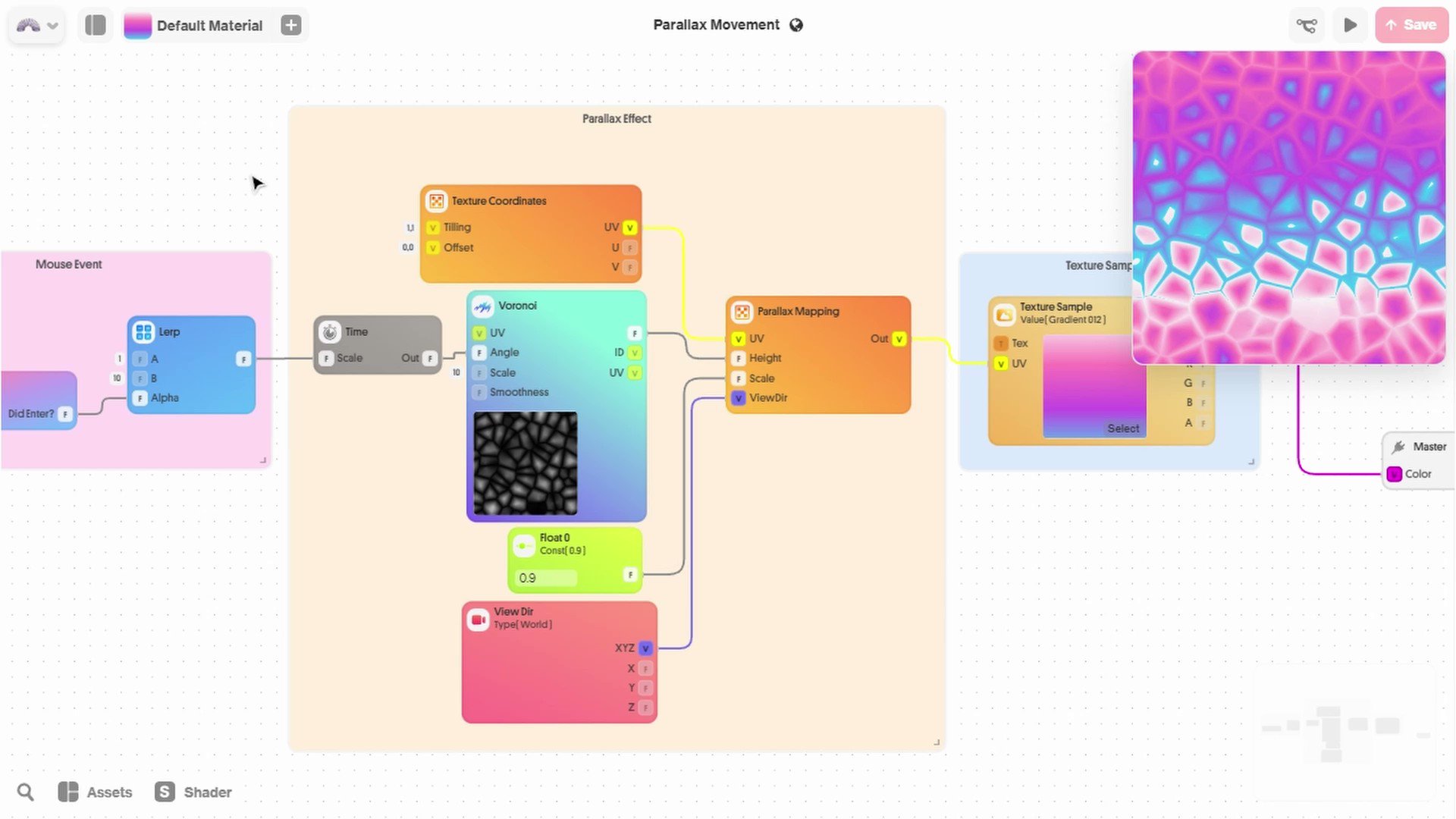The height and width of the screenshot is (819, 1456).
Task: Add new material with plus button
Action: pyautogui.click(x=291, y=25)
